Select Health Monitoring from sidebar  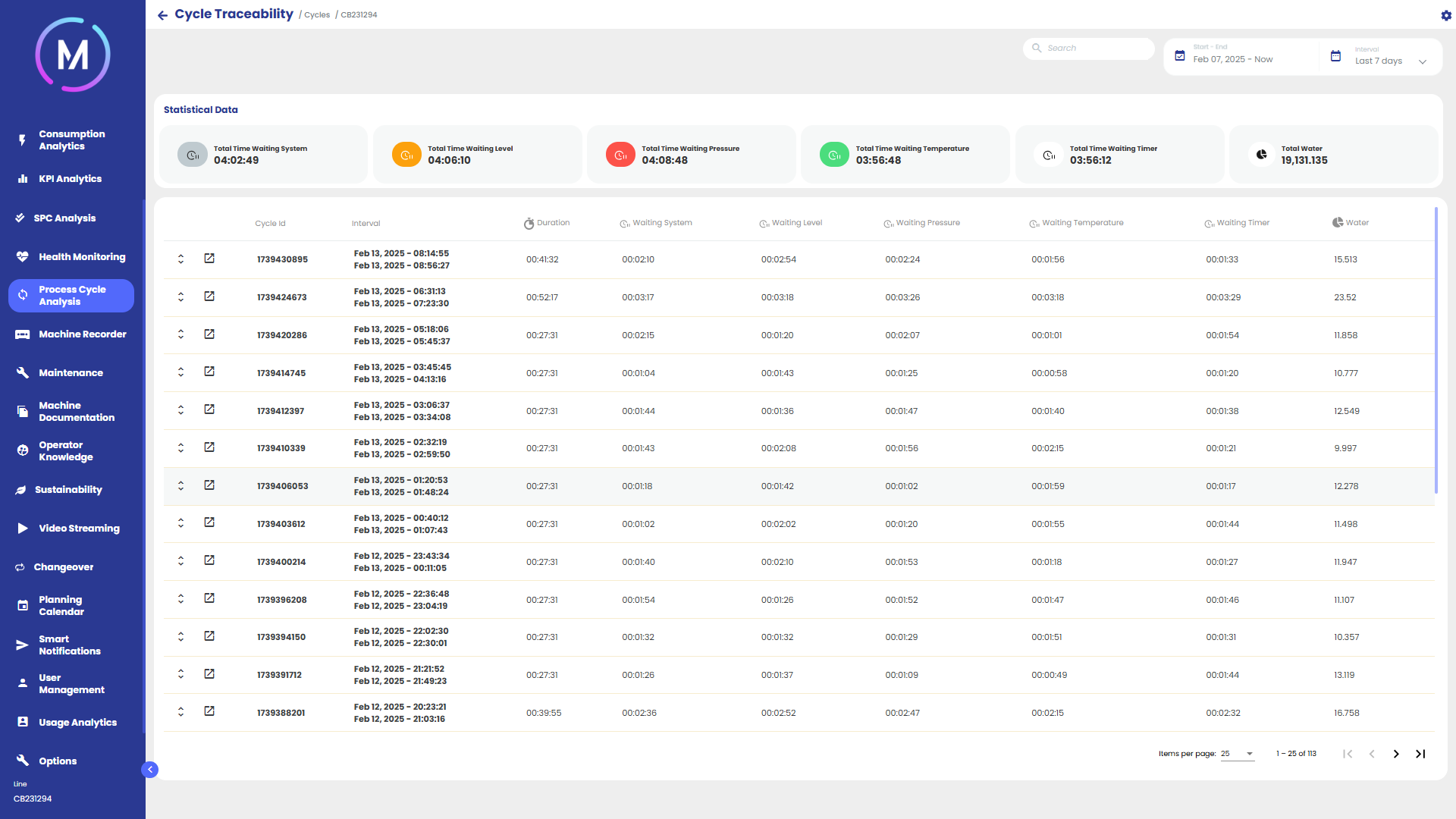click(x=82, y=257)
